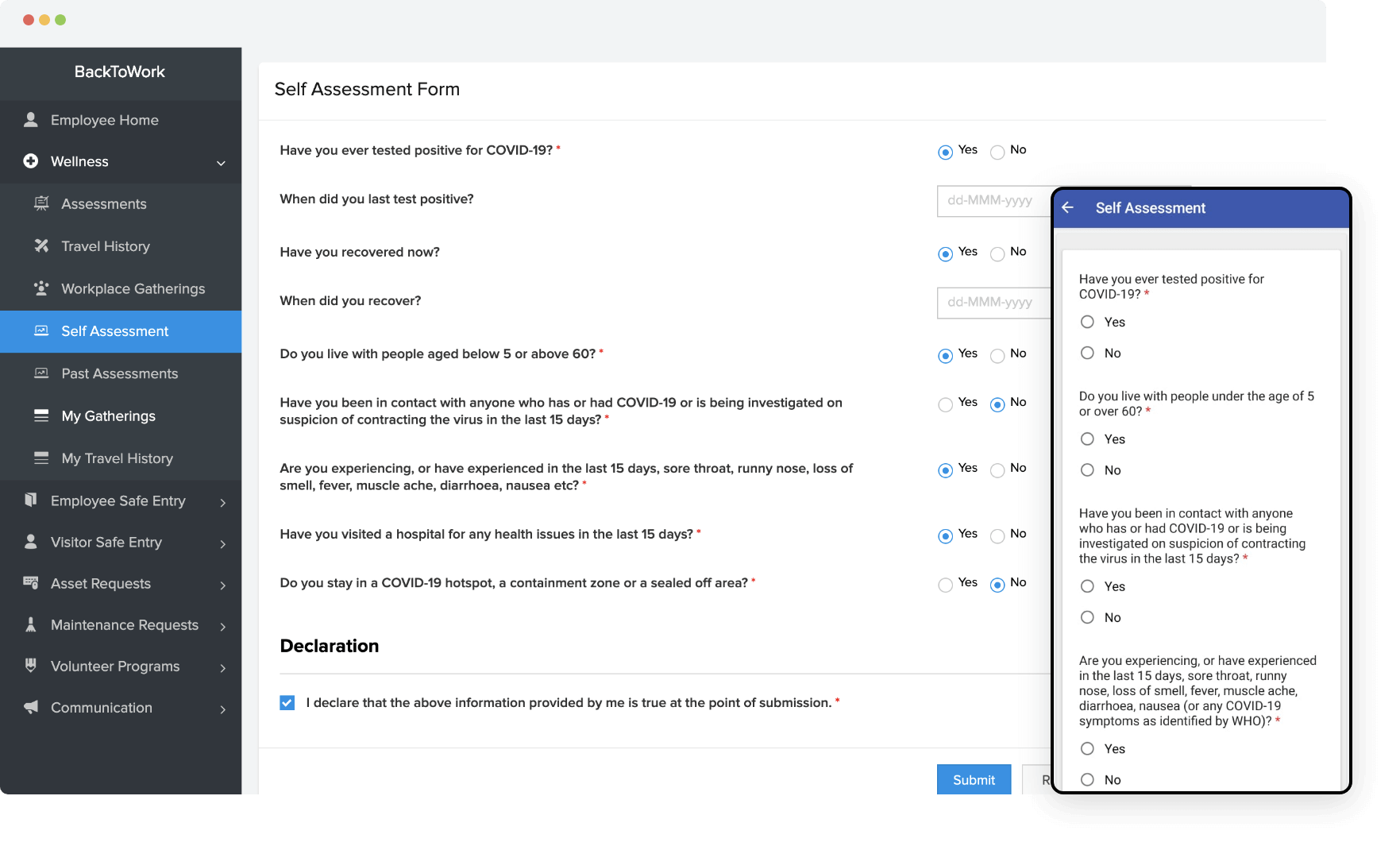
Task: Expand the Visitor Safe Entry chevron
Action: tap(223, 543)
